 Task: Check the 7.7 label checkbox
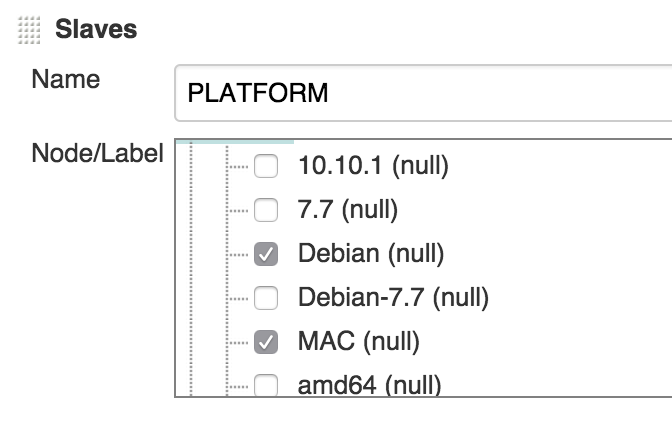266,211
